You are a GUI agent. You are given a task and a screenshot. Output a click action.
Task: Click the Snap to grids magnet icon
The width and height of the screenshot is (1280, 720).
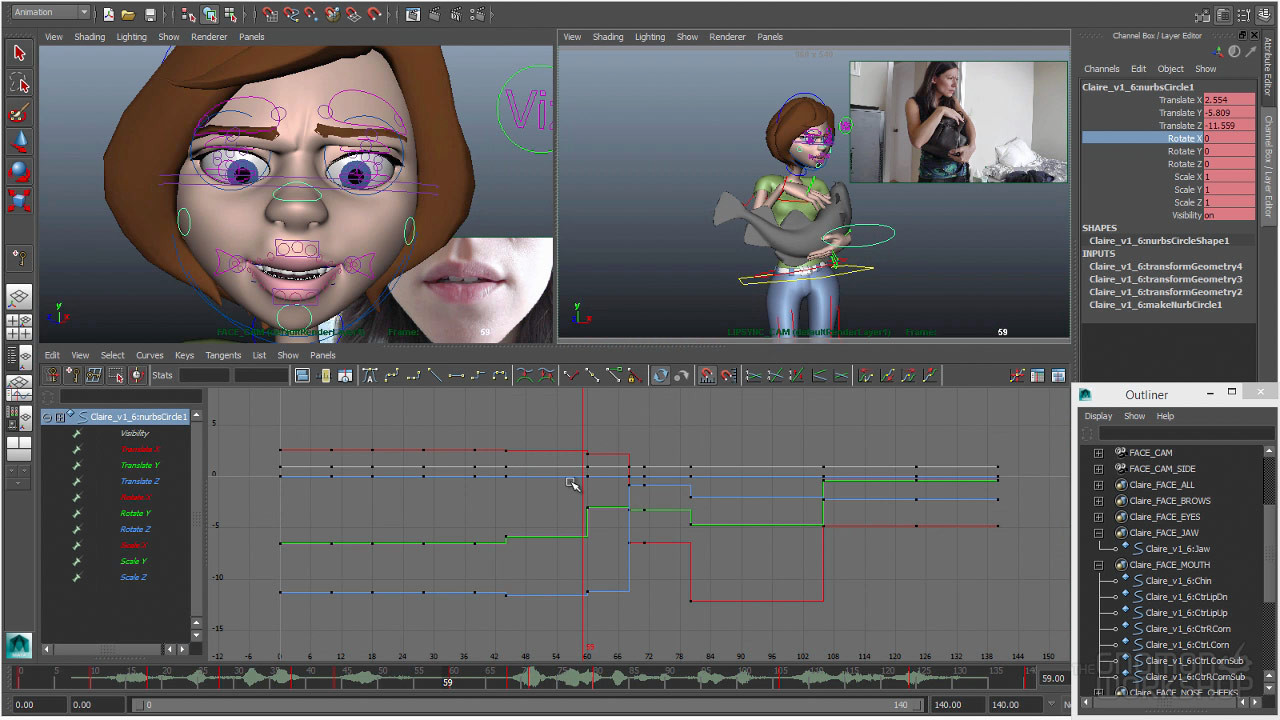pos(270,15)
